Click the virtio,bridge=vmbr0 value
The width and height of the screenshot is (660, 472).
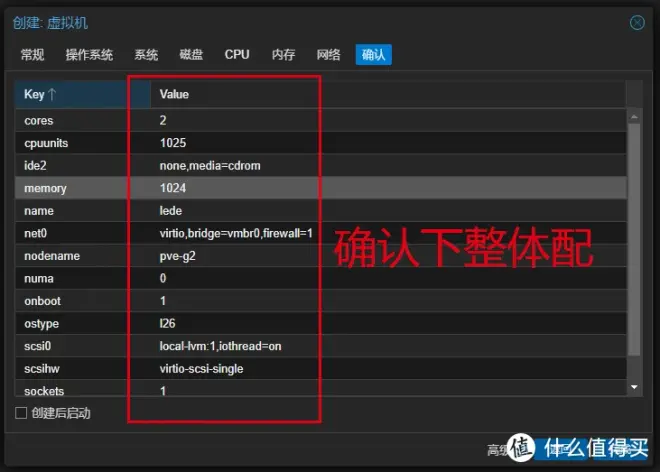pos(236,233)
